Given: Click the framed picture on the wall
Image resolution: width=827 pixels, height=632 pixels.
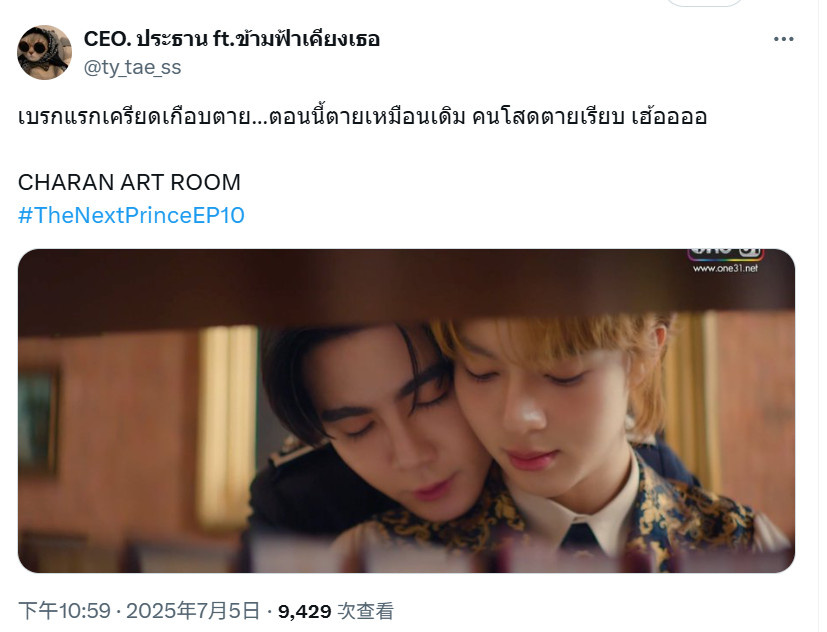Looking at the screenshot, I should tap(37, 420).
